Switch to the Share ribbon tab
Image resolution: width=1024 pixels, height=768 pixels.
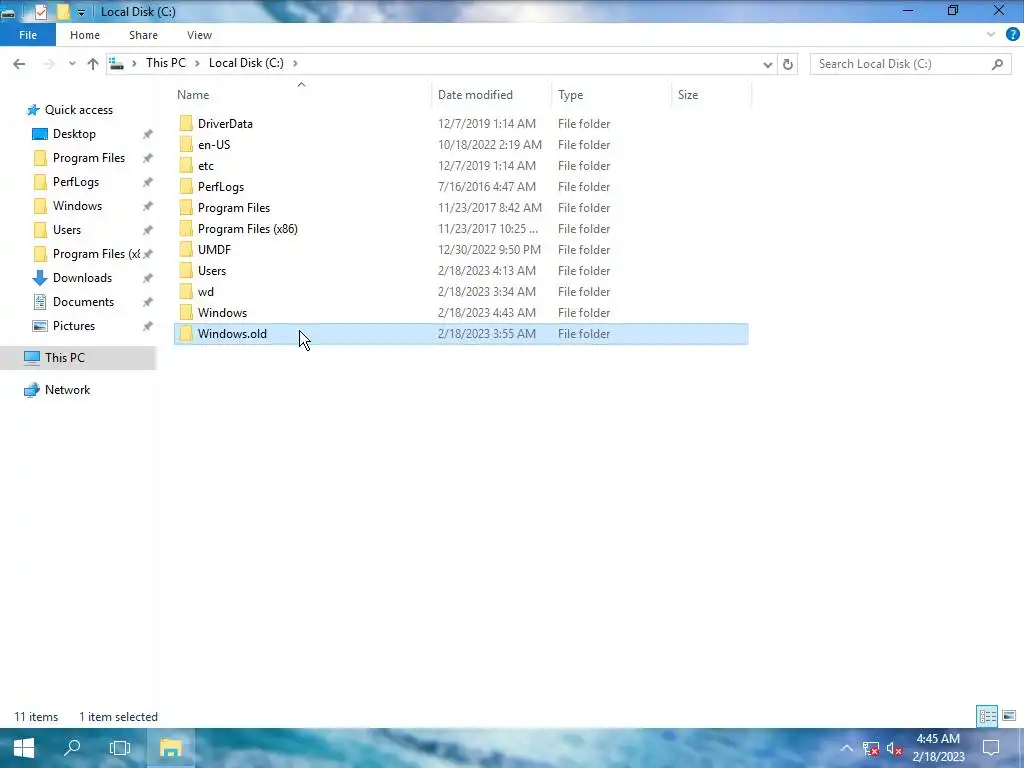pyautogui.click(x=143, y=35)
